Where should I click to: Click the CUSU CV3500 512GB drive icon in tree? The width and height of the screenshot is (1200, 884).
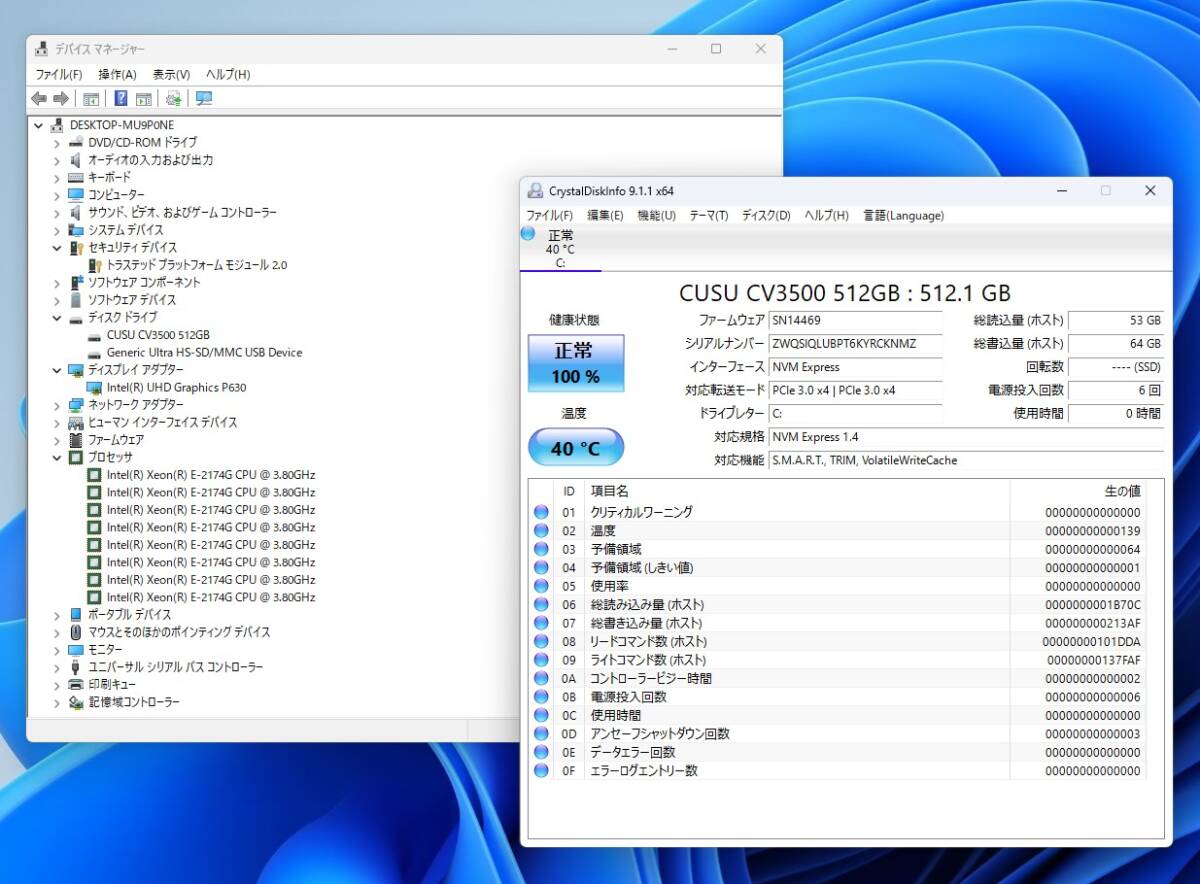pyautogui.click(x=95, y=335)
